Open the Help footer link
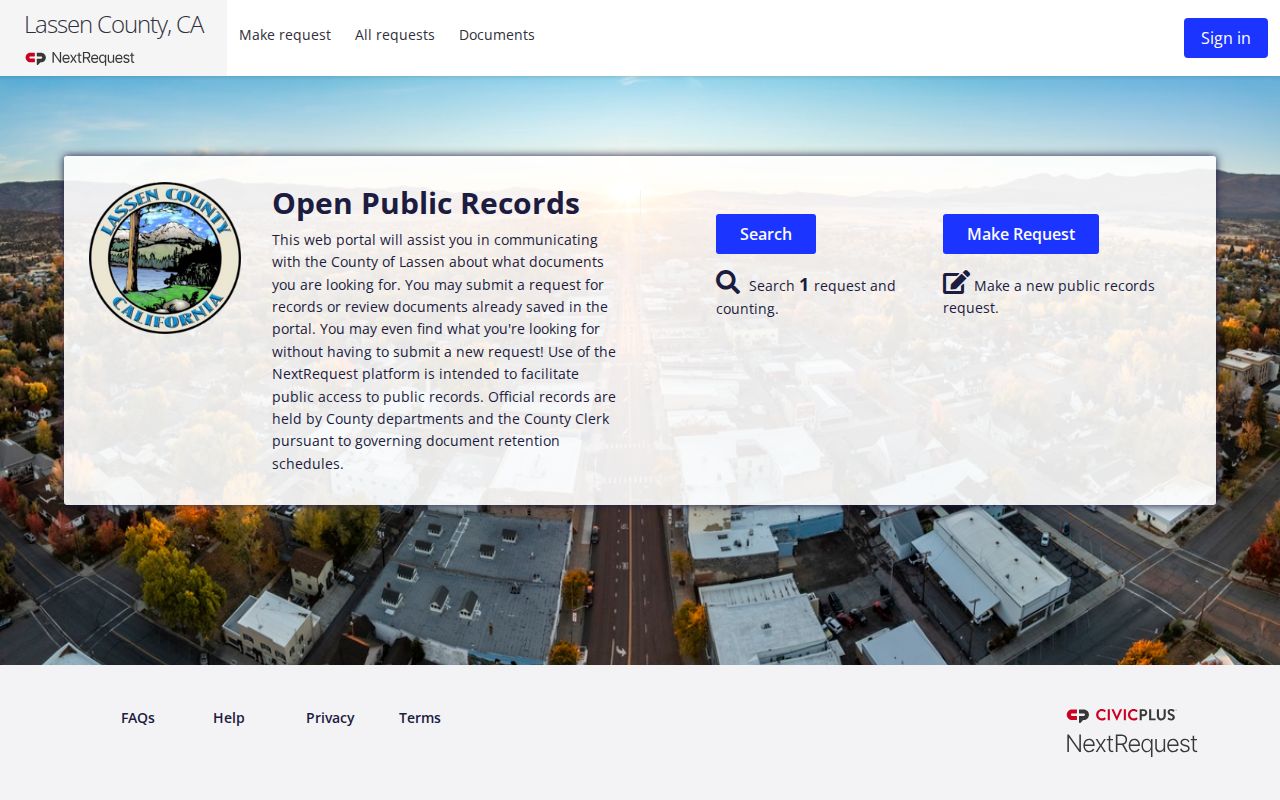The image size is (1280, 800). point(229,718)
